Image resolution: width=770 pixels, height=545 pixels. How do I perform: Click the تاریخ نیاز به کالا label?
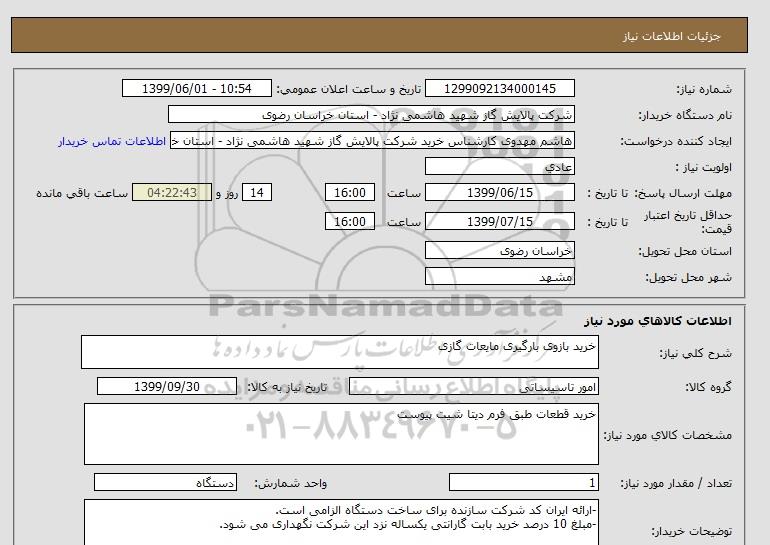tap(287, 387)
